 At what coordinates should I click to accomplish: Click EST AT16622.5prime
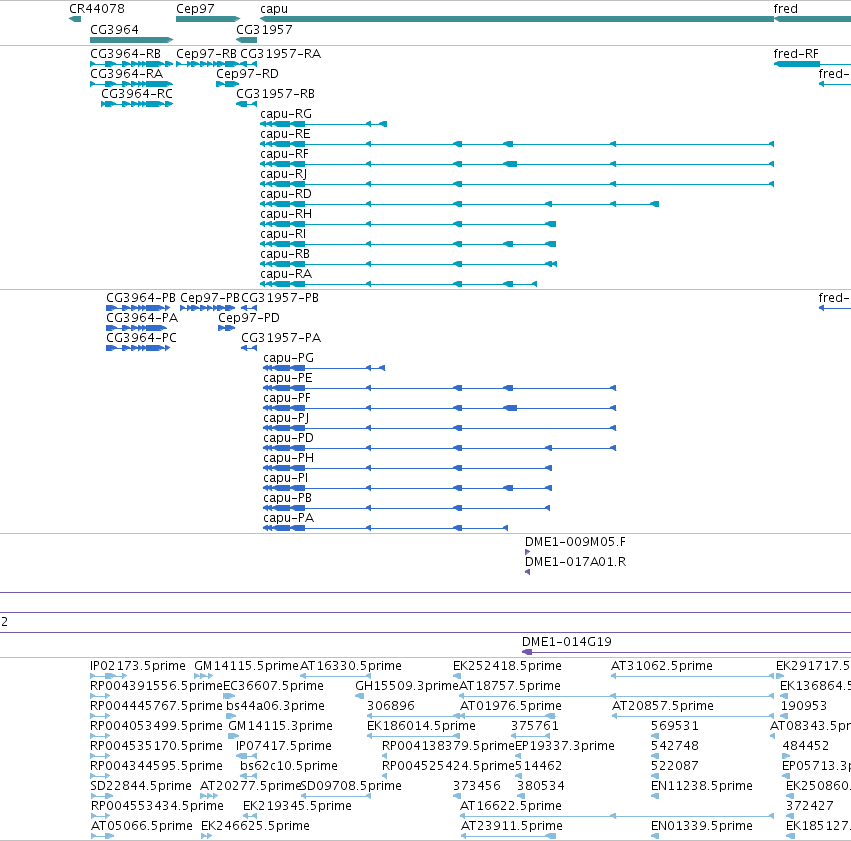coord(617,817)
